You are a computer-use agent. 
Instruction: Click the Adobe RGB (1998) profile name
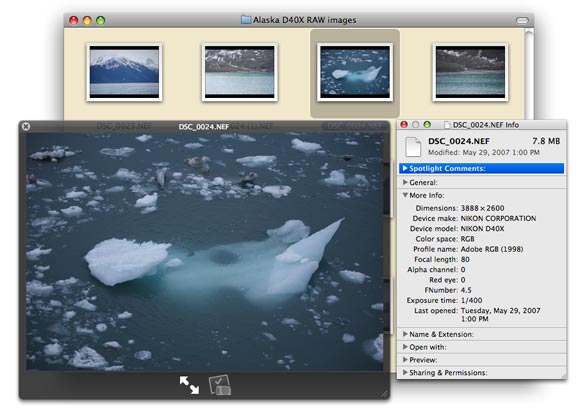[492, 249]
